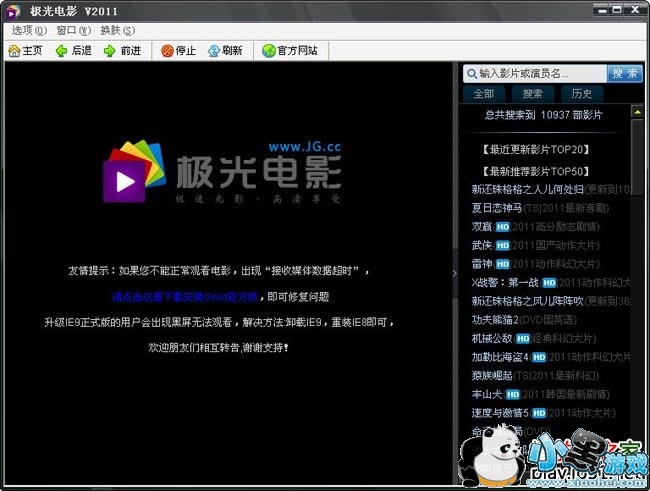Click the 总共搜索到 10937 部影片 text
650x491 pixels.
543,115
